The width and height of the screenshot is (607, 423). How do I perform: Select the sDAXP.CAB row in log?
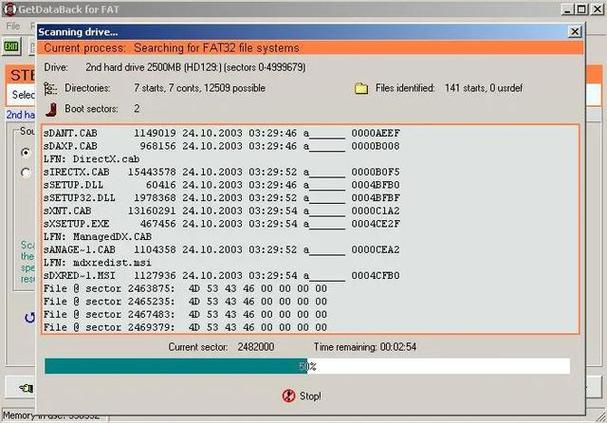click(221, 146)
